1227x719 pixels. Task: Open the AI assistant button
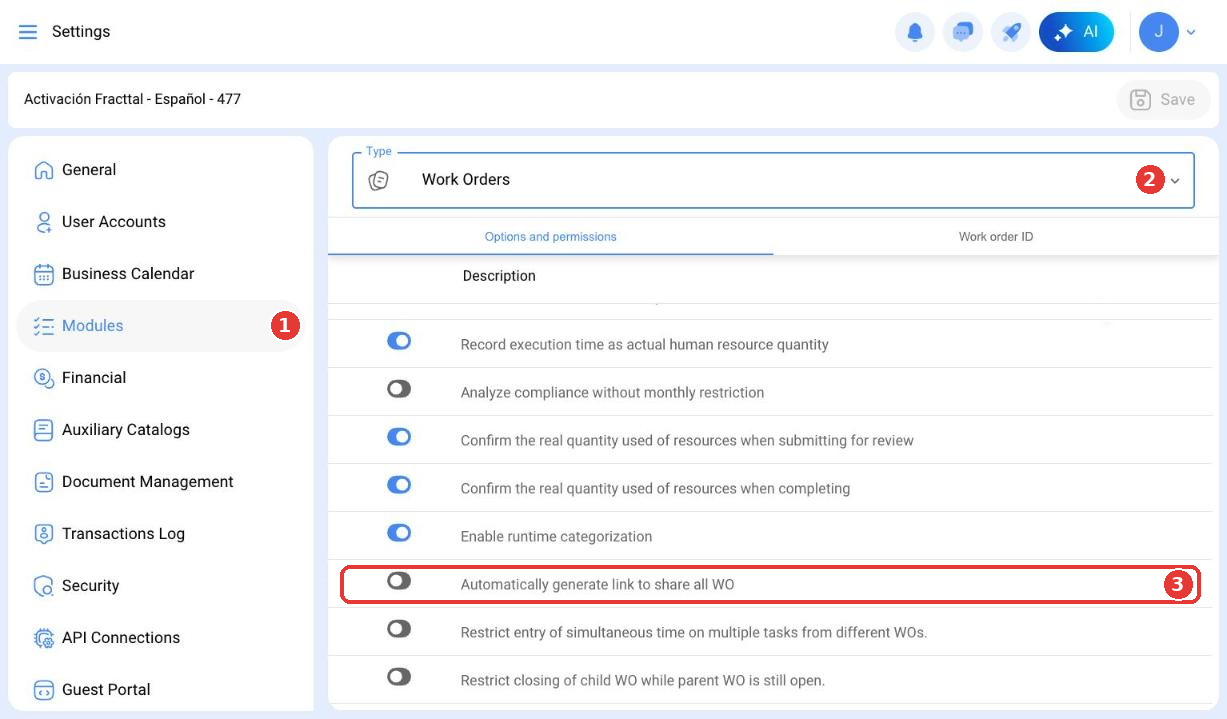(1076, 32)
